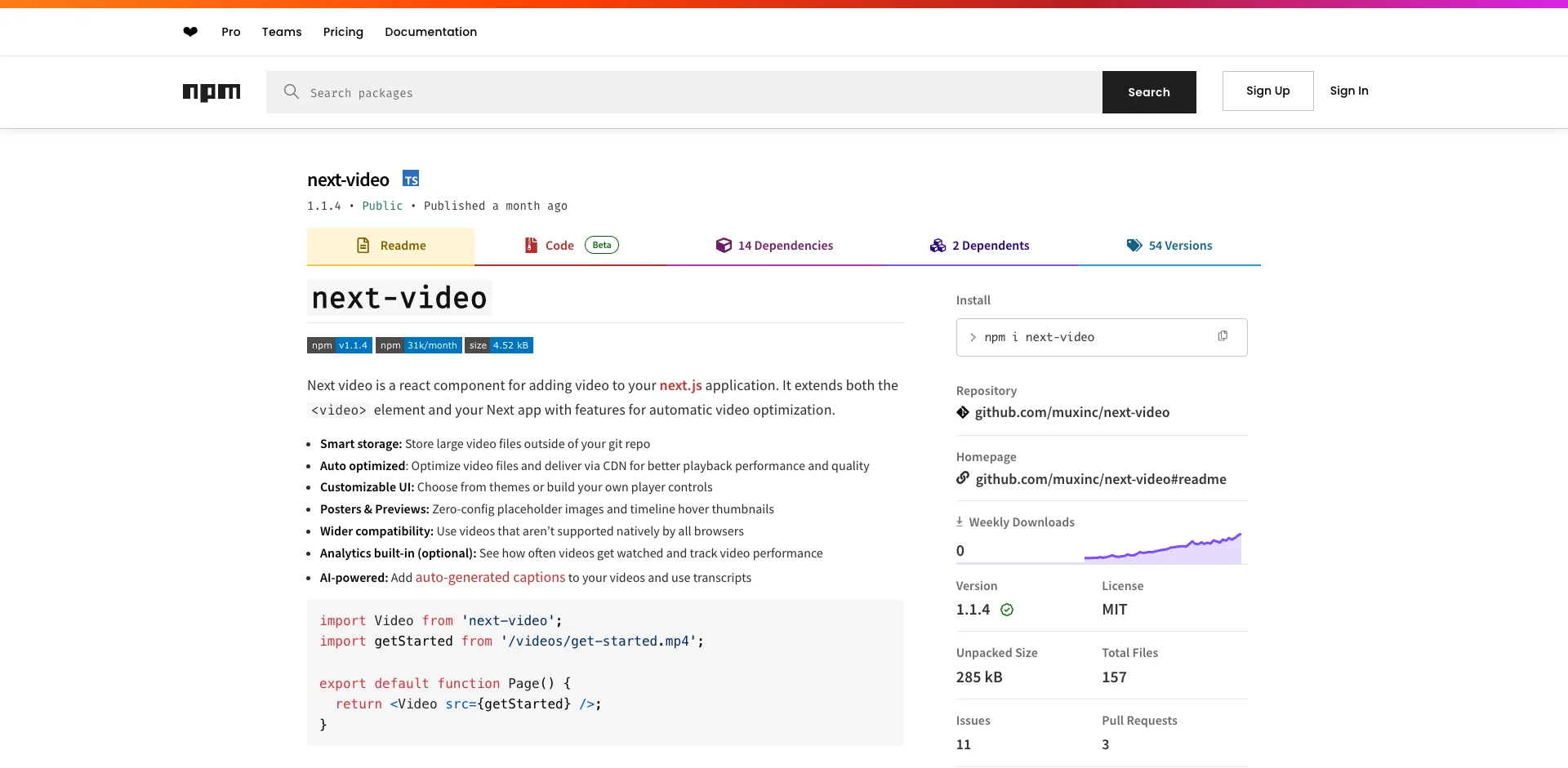This screenshot has height=768, width=1568.
Task: Open the Pro menu item
Action: tap(231, 32)
